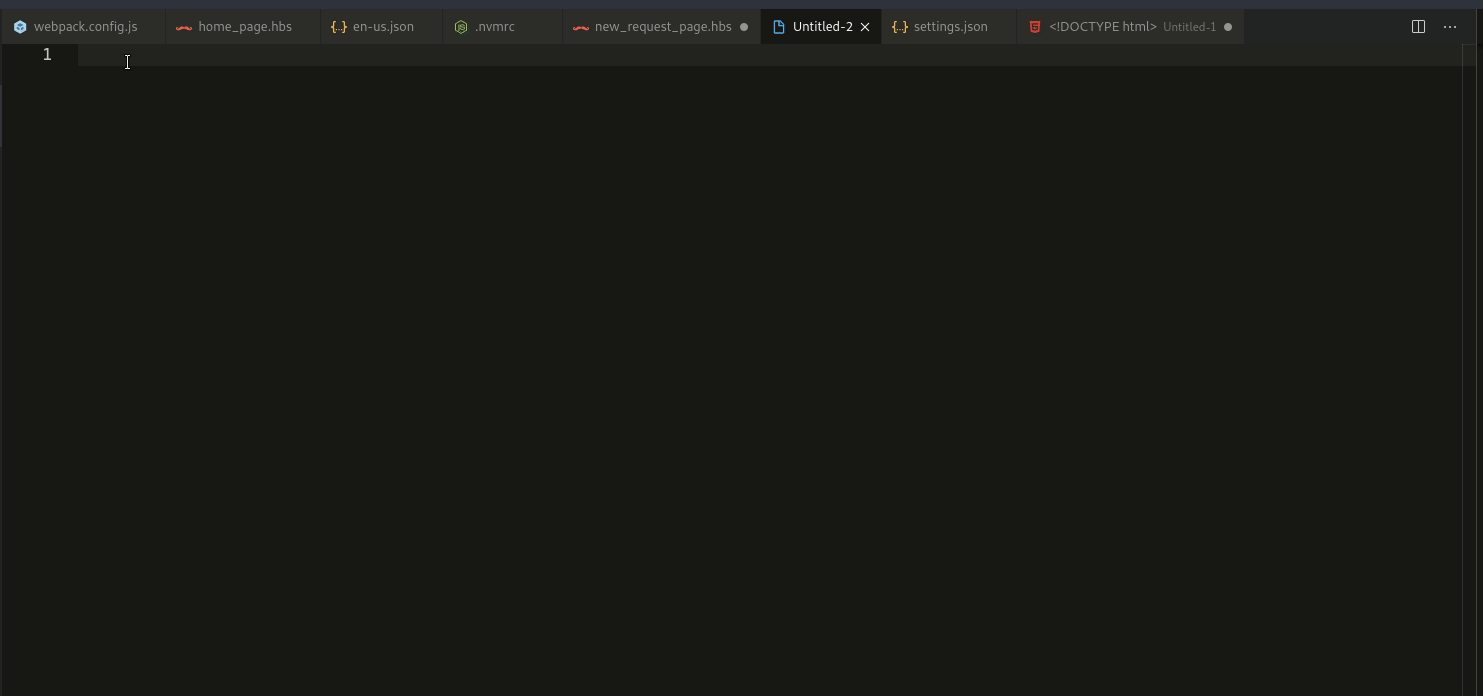Open the home_page.hbs tab
1483x696 pixels.
(243, 27)
